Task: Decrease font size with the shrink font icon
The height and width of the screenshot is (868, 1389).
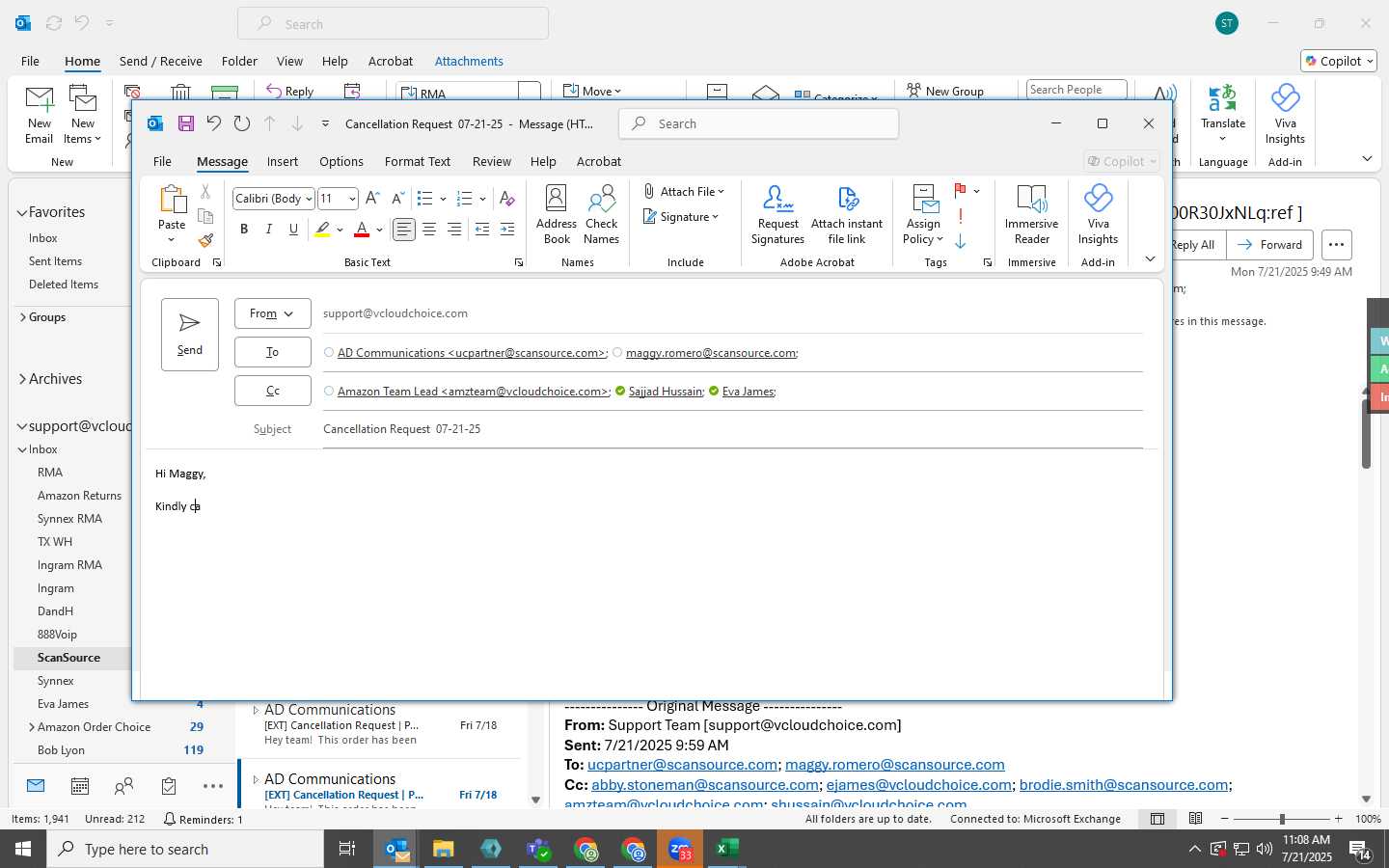Action: pyautogui.click(x=397, y=199)
